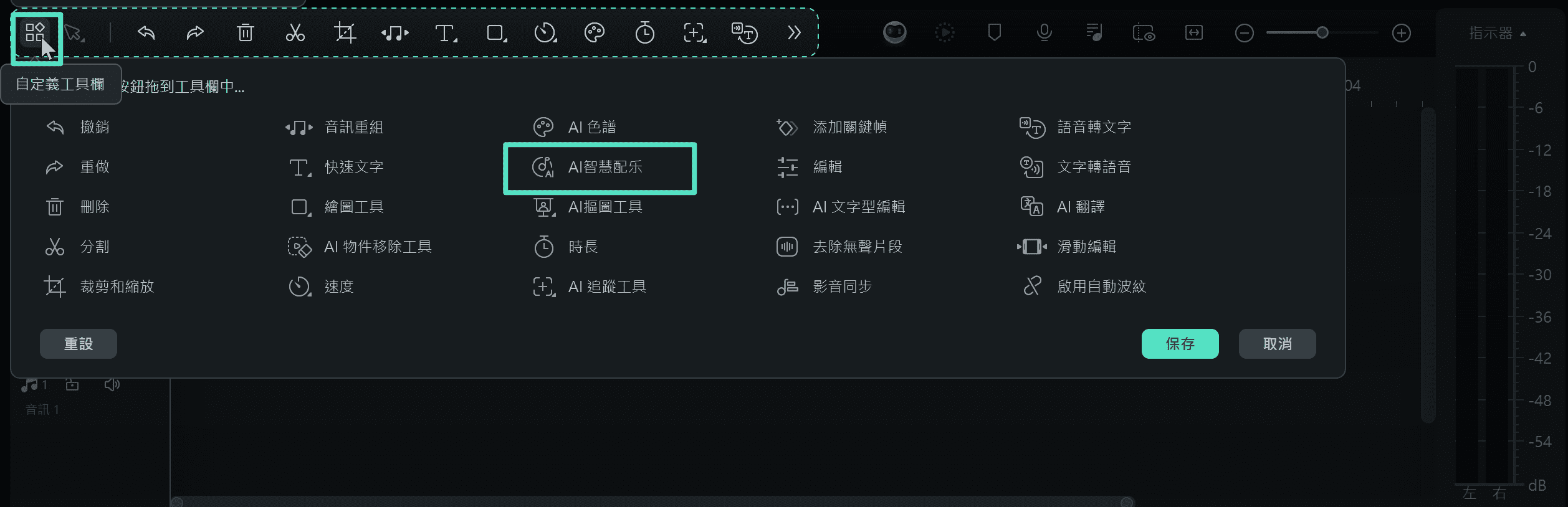This screenshot has height=507, width=1568.
Task: Select 重做 in customize list
Action: (x=78, y=167)
